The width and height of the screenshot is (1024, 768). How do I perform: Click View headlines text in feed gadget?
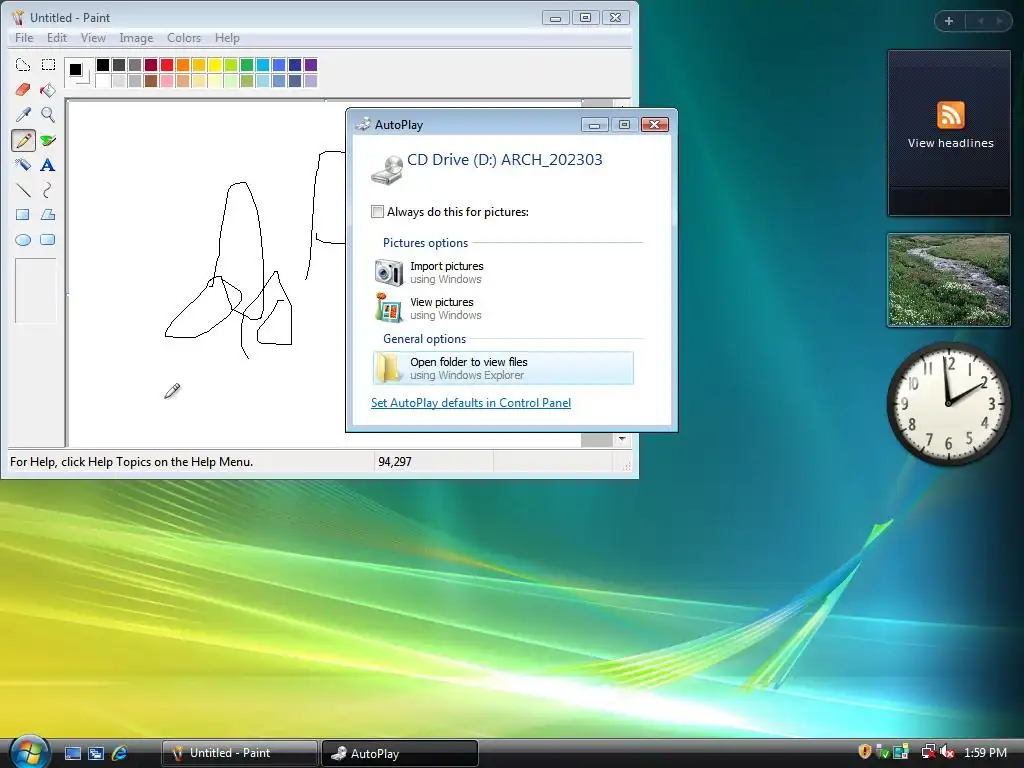coord(950,143)
